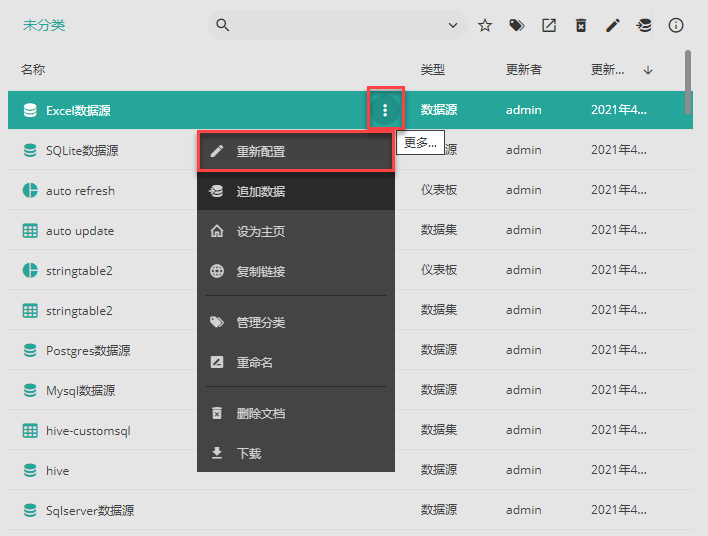Click the pencil edit icon in toolbar

click(x=613, y=25)
